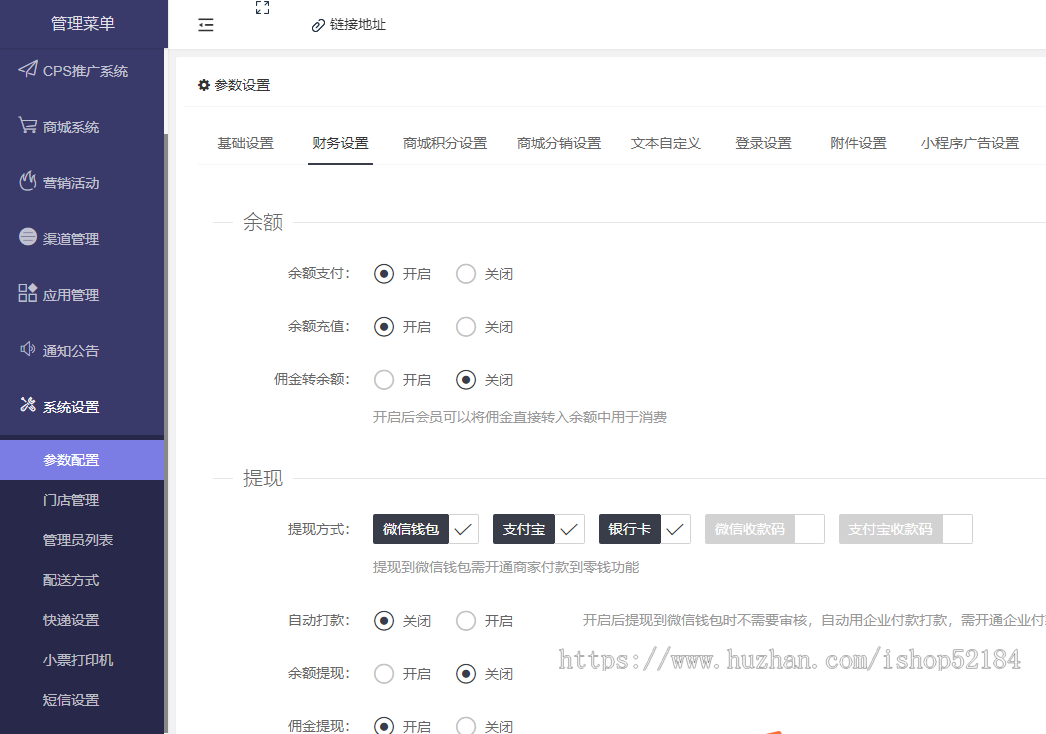Screen dimensions: 1046x734
Task: Click the 营销活动 flame icon
Action: click(27, 181)
